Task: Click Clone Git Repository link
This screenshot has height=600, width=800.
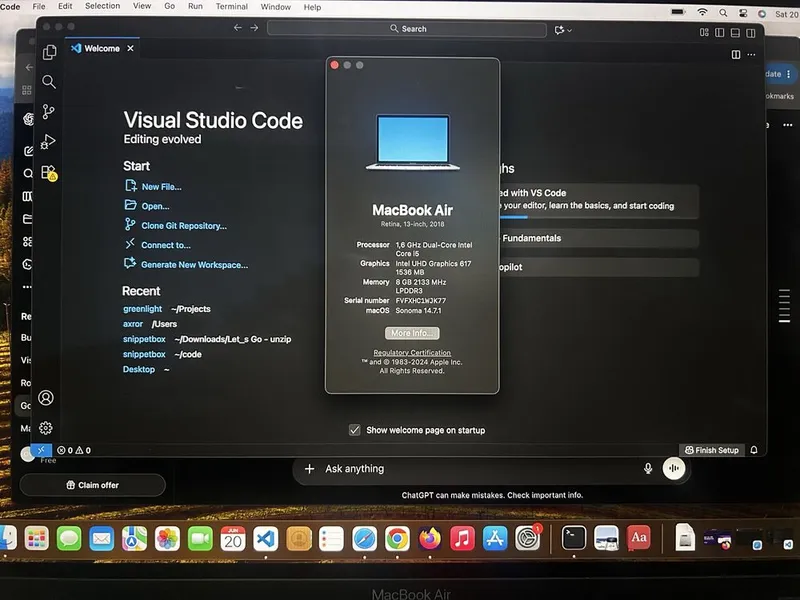Action: [184, 226]
